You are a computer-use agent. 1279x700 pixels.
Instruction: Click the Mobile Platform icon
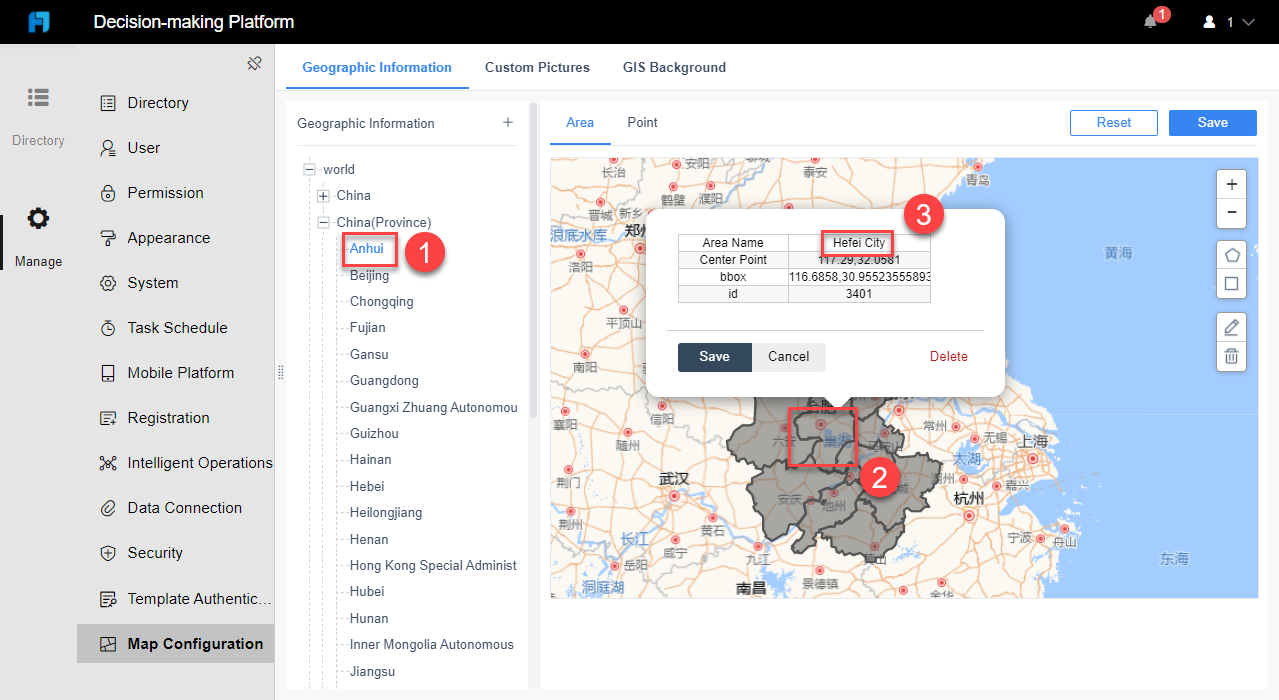108,373
